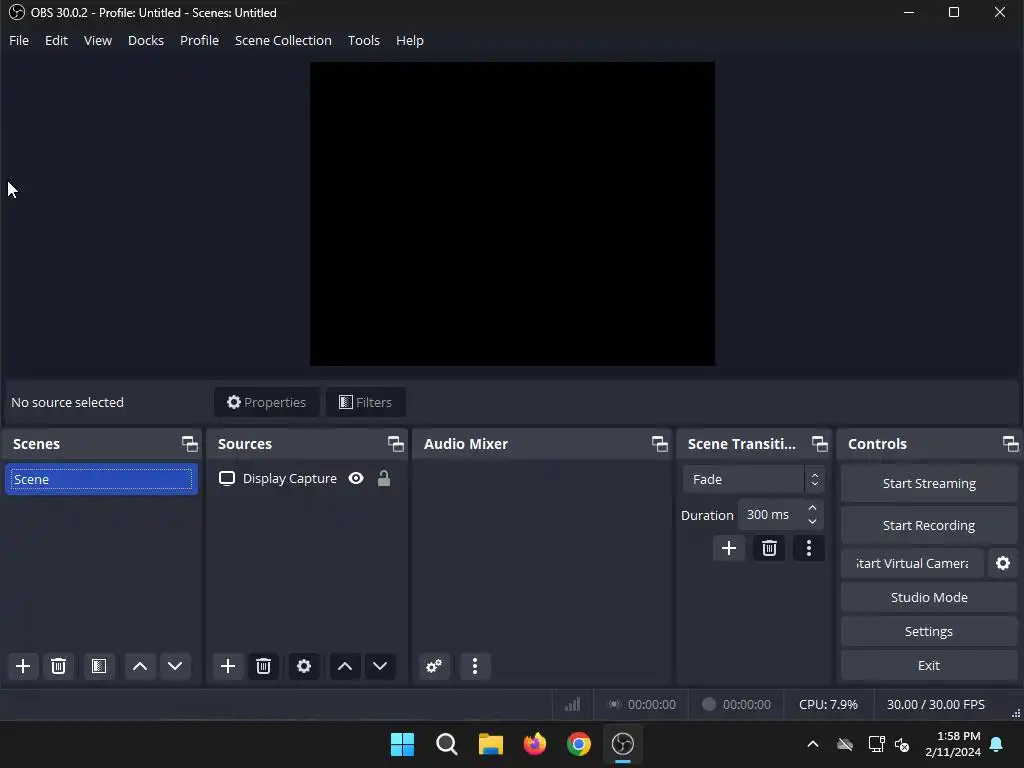The height and width of the screenshot is (768, 1024).
Task: Click Start Streaming button
Action: [x=929, y=483]
